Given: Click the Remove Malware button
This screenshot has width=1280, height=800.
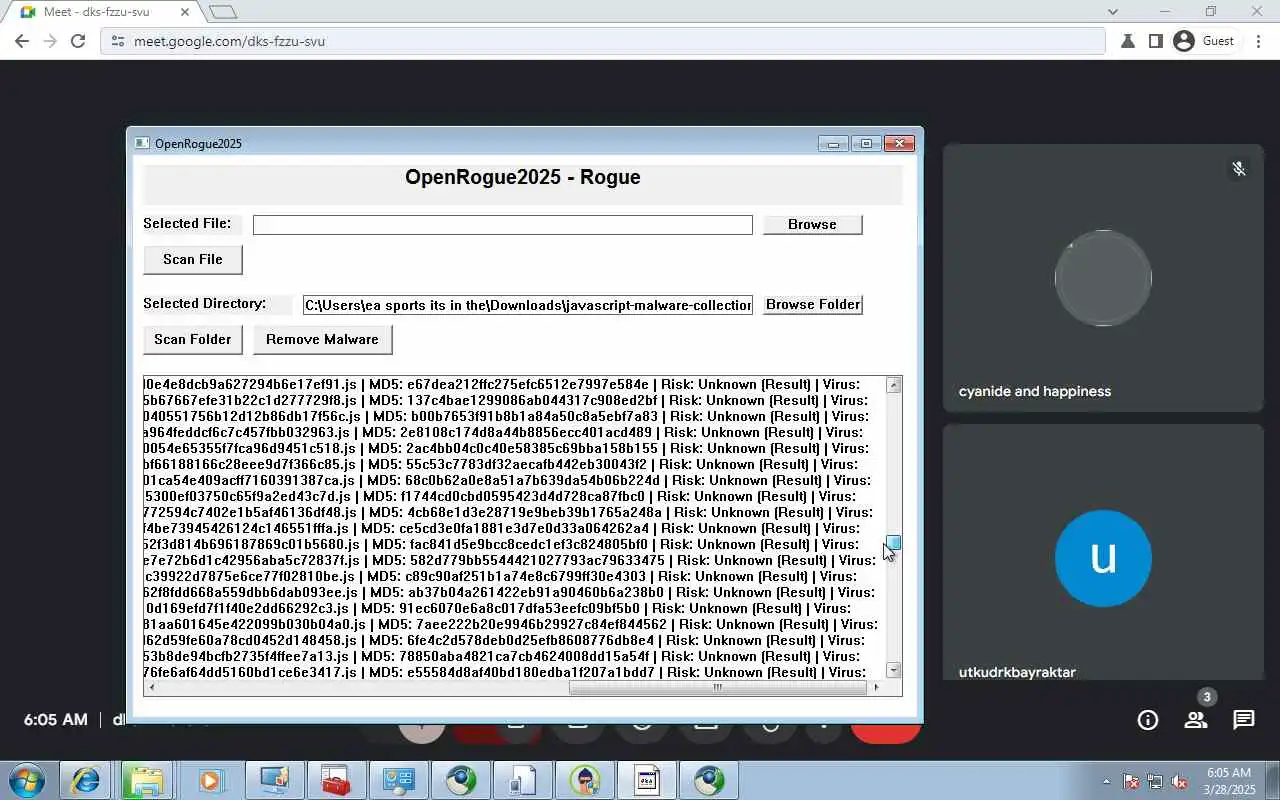Looking at the screenshot, I should [x=322, y=339].
